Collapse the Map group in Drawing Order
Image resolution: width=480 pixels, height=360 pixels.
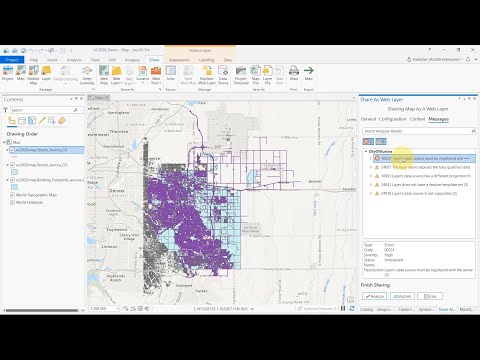pos(4,142)
